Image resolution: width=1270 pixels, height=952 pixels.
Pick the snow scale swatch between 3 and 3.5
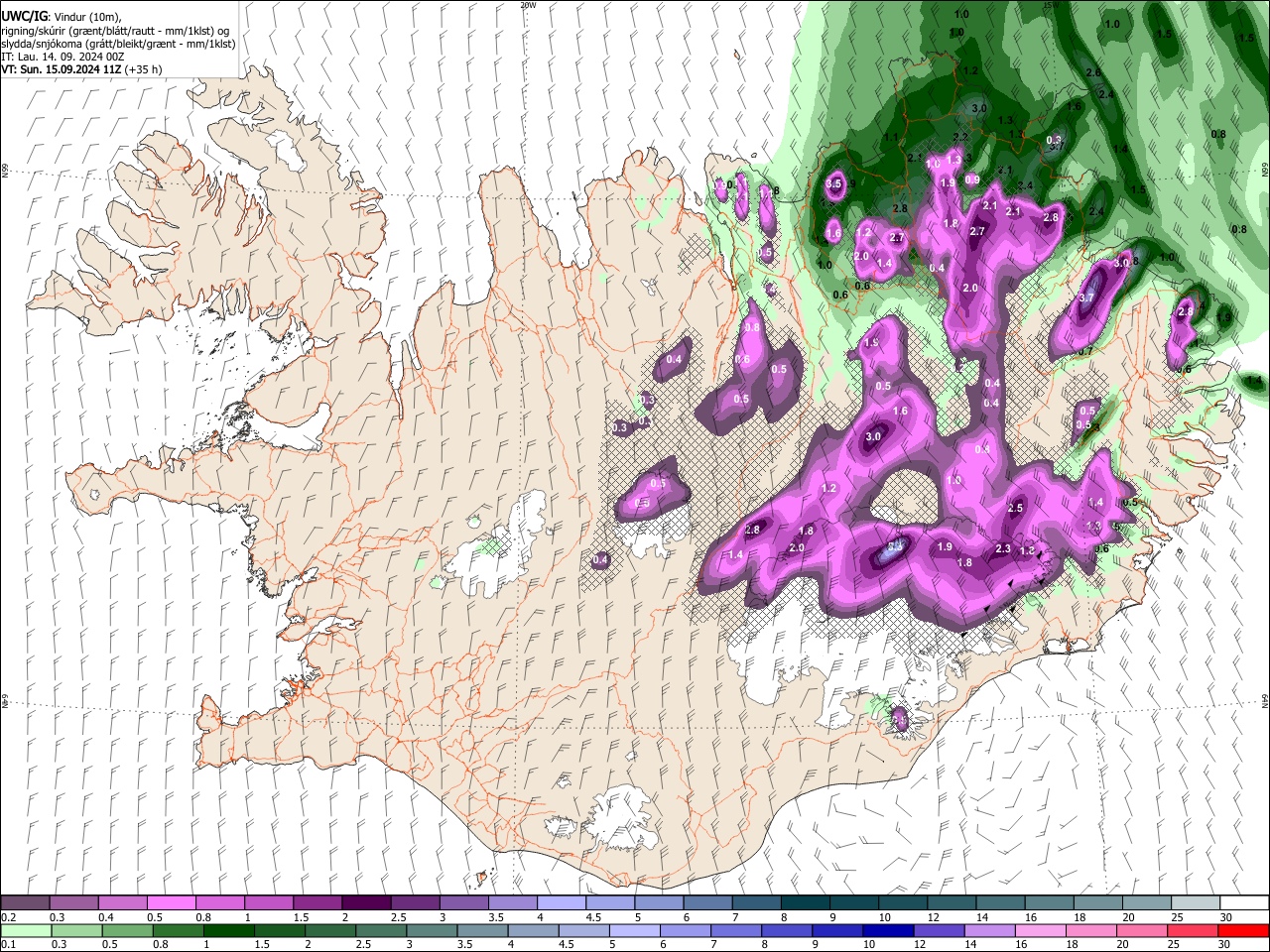tap(462, 903)
